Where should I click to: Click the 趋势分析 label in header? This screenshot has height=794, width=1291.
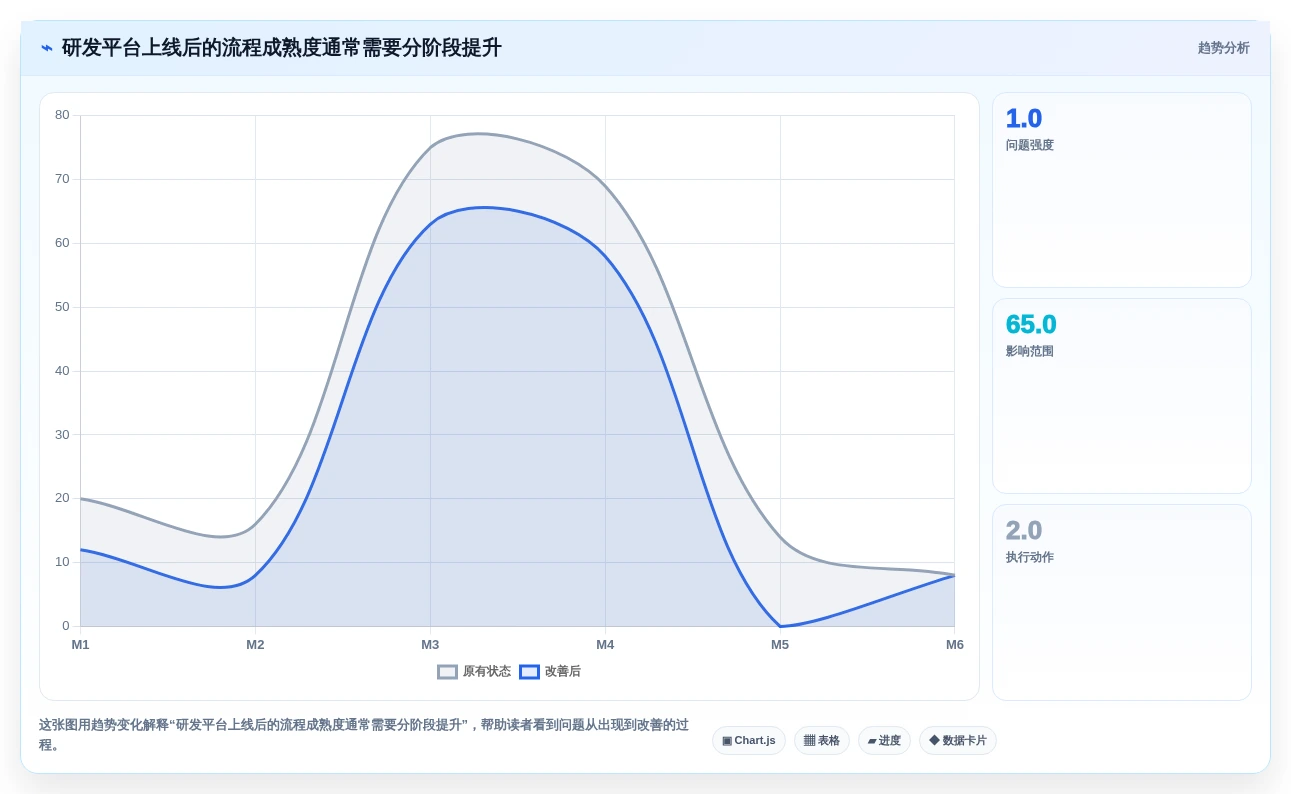(x=1223, y=48)
